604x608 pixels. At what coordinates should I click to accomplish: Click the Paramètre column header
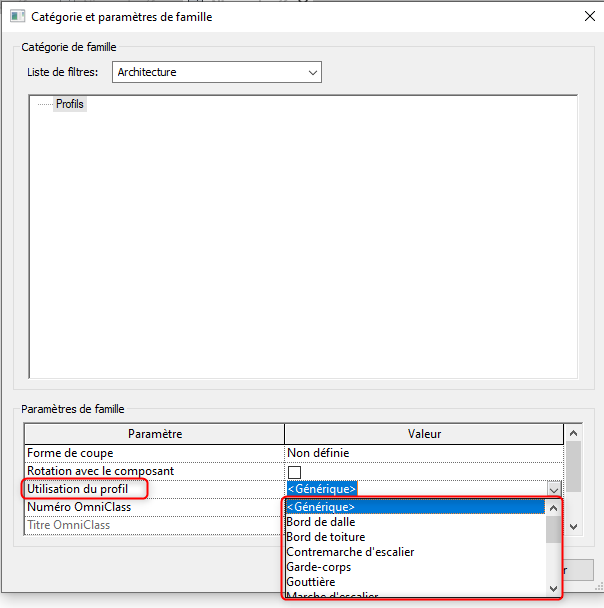[155, 434]
